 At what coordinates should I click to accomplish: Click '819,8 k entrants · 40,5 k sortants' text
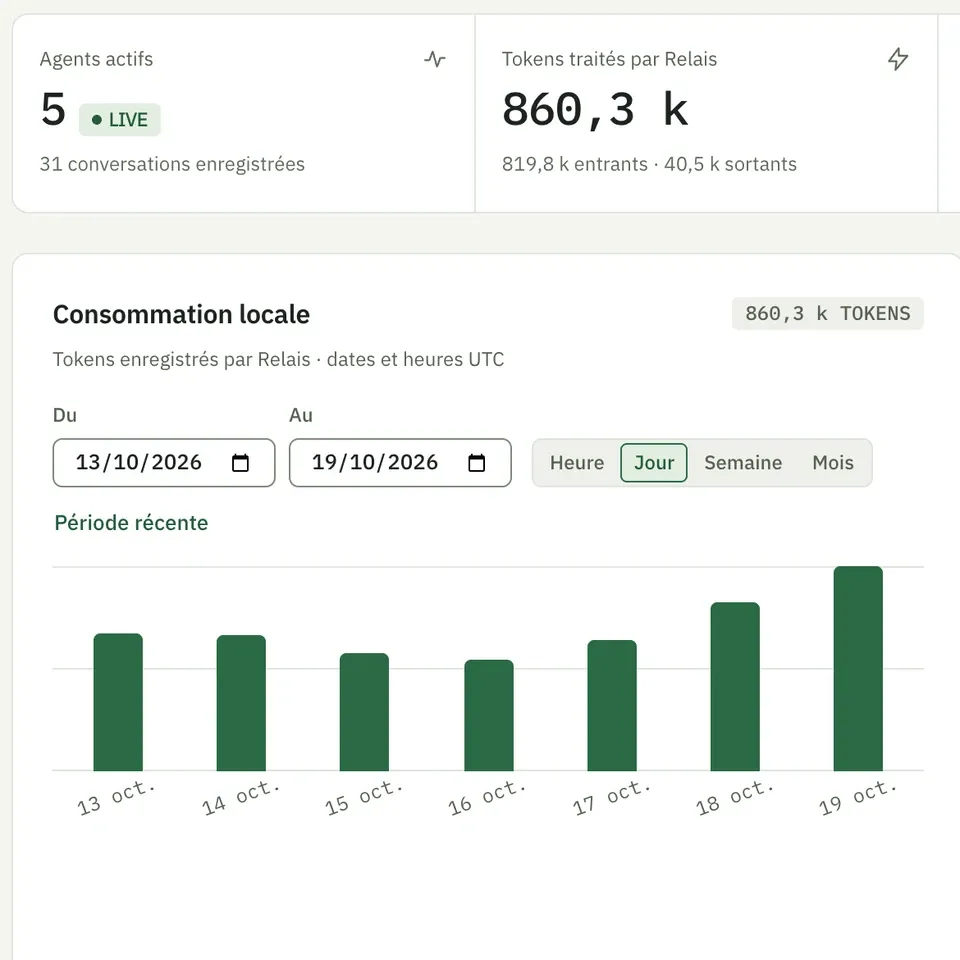[649, 164]
